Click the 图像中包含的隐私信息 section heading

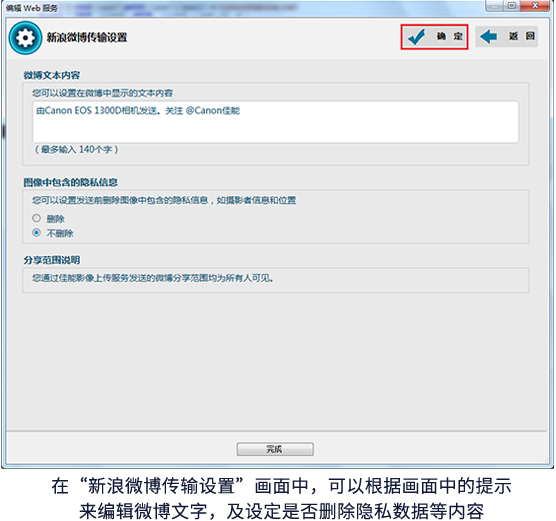click(70, 182)
